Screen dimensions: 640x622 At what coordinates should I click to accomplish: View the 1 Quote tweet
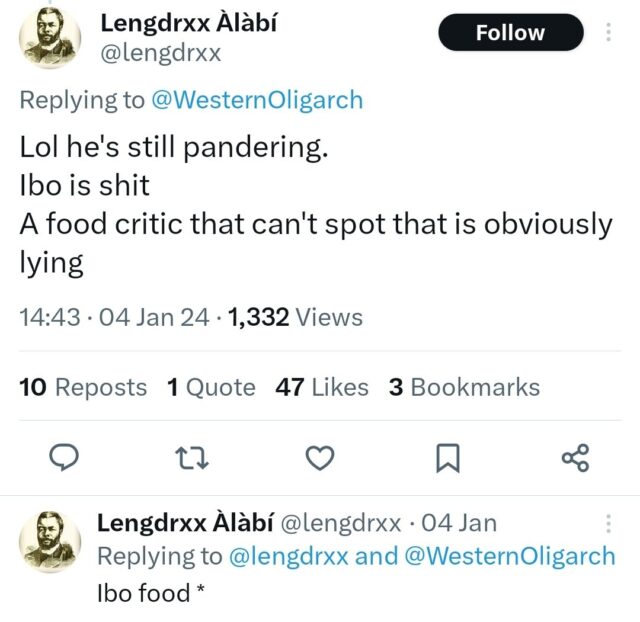211,387
